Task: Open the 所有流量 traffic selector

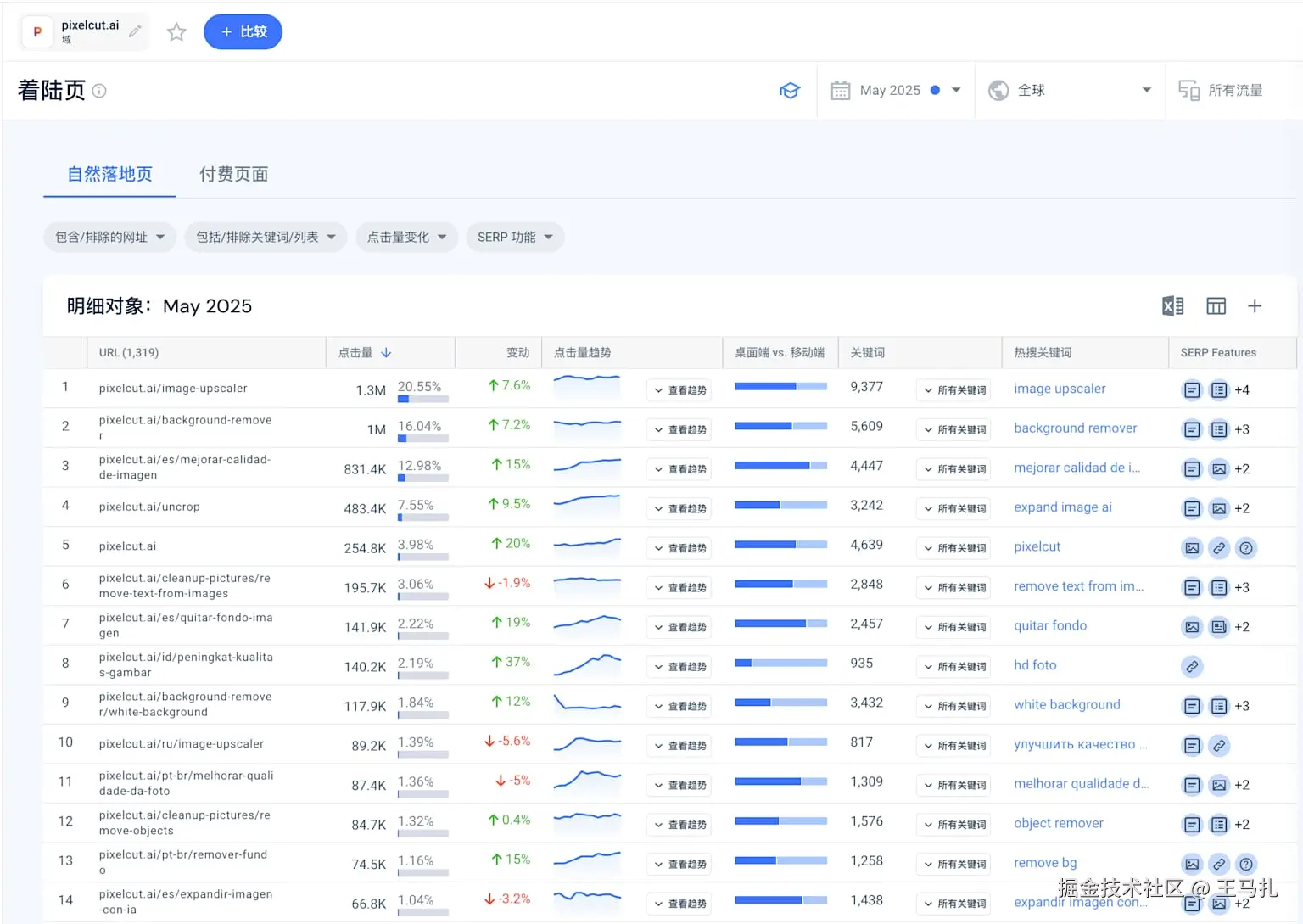Action: pos(1222,90)
